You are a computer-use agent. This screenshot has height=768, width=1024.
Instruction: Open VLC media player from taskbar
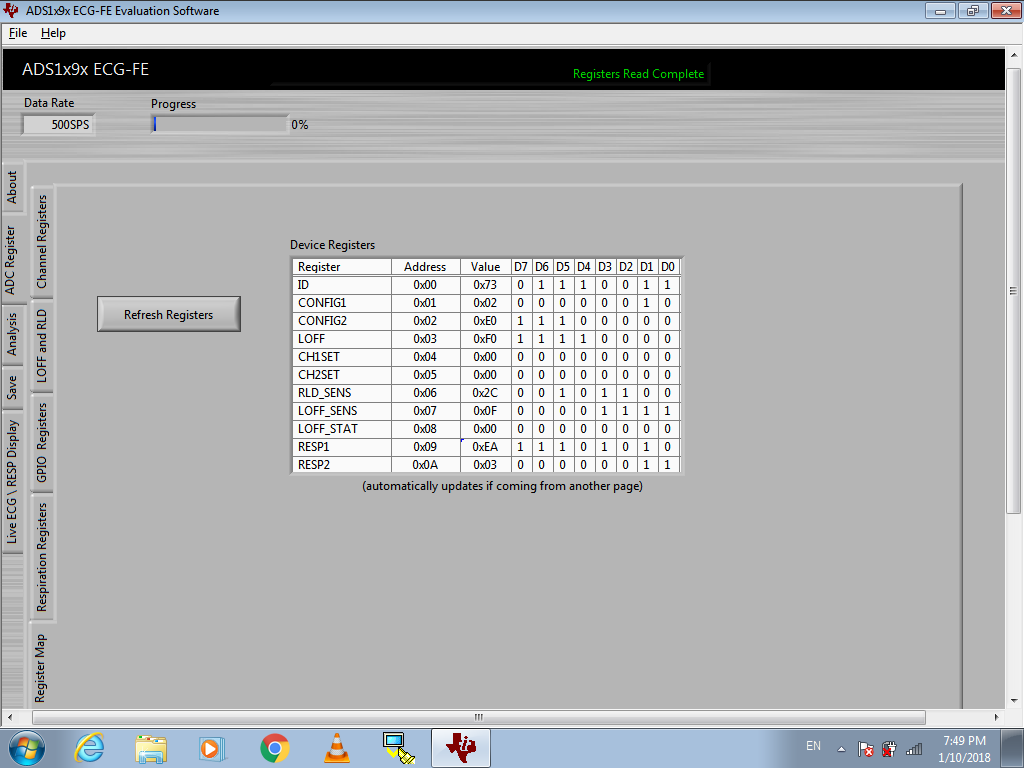click(x=336, y=748)
